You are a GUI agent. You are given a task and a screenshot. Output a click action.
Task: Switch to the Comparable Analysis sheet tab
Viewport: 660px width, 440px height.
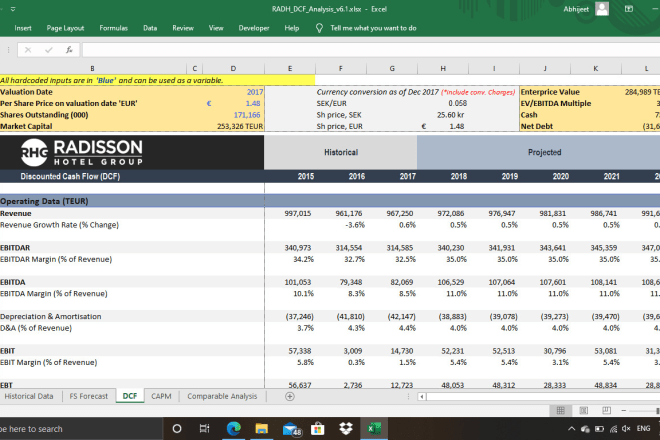[222, 396]
